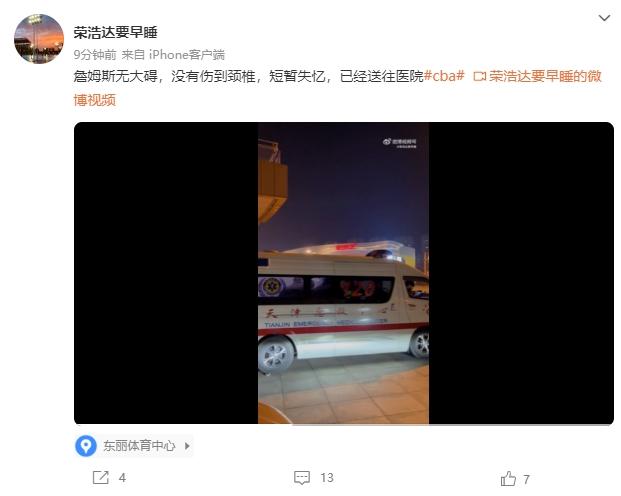Click the repost share icon
Screen dimensions: 621x496
pos(101,477)
